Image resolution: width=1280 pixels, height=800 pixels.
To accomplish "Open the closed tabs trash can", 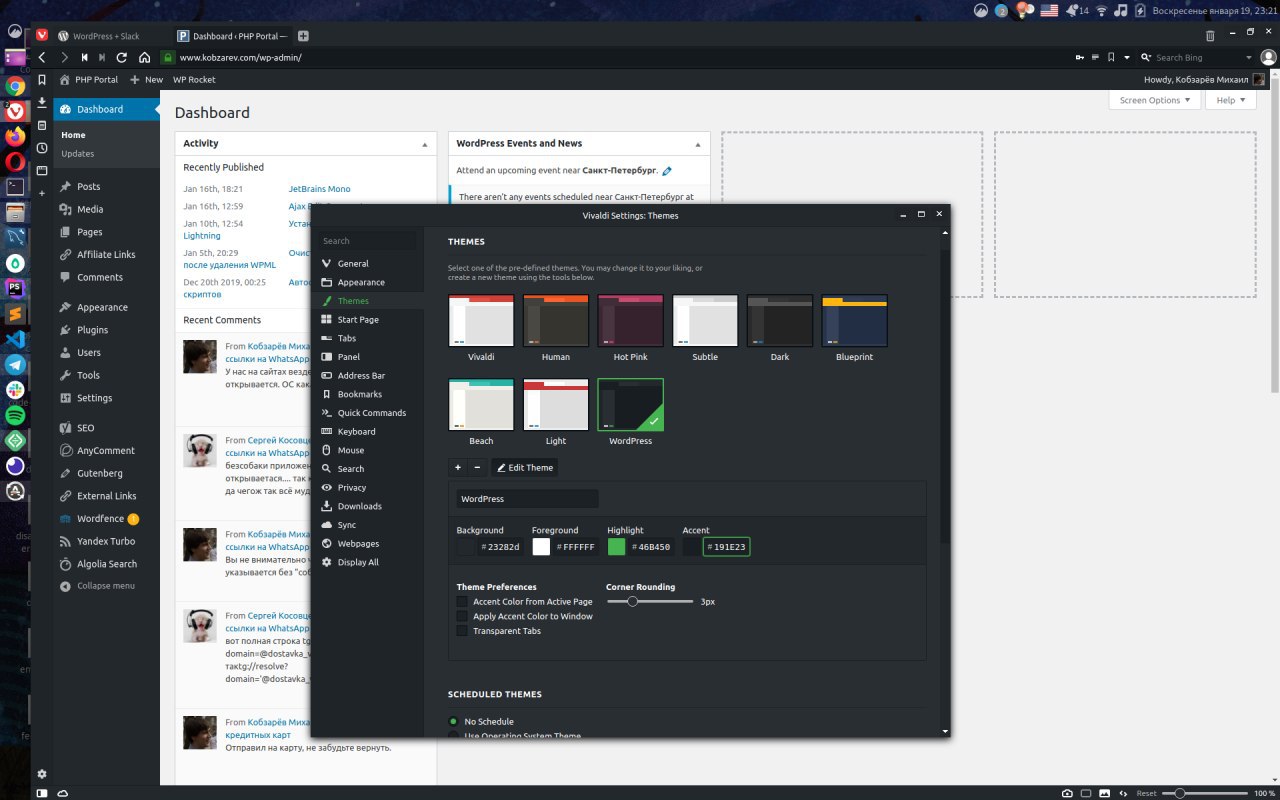I will coord(1210,36).
